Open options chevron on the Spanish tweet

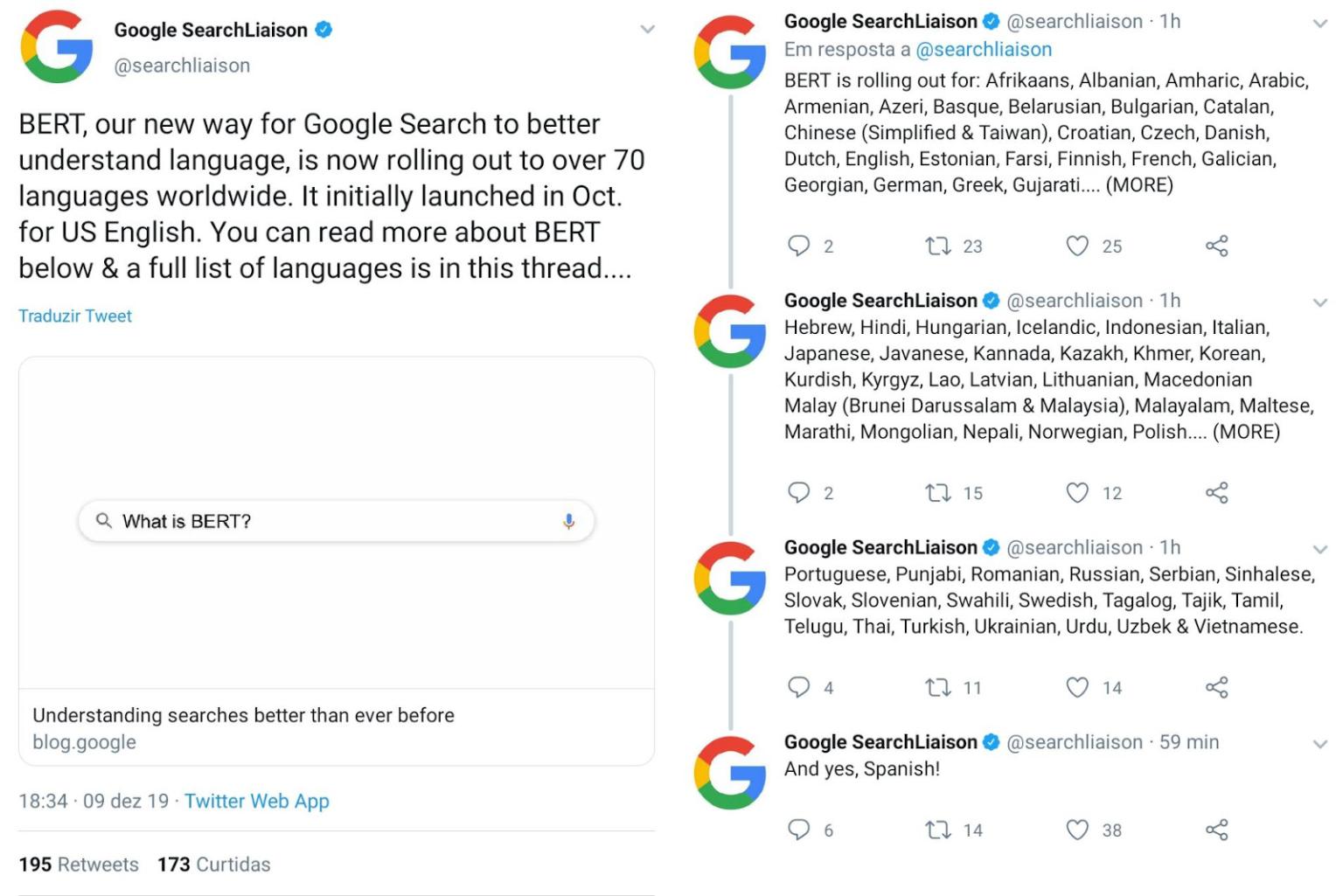(x=1320, y=744)
